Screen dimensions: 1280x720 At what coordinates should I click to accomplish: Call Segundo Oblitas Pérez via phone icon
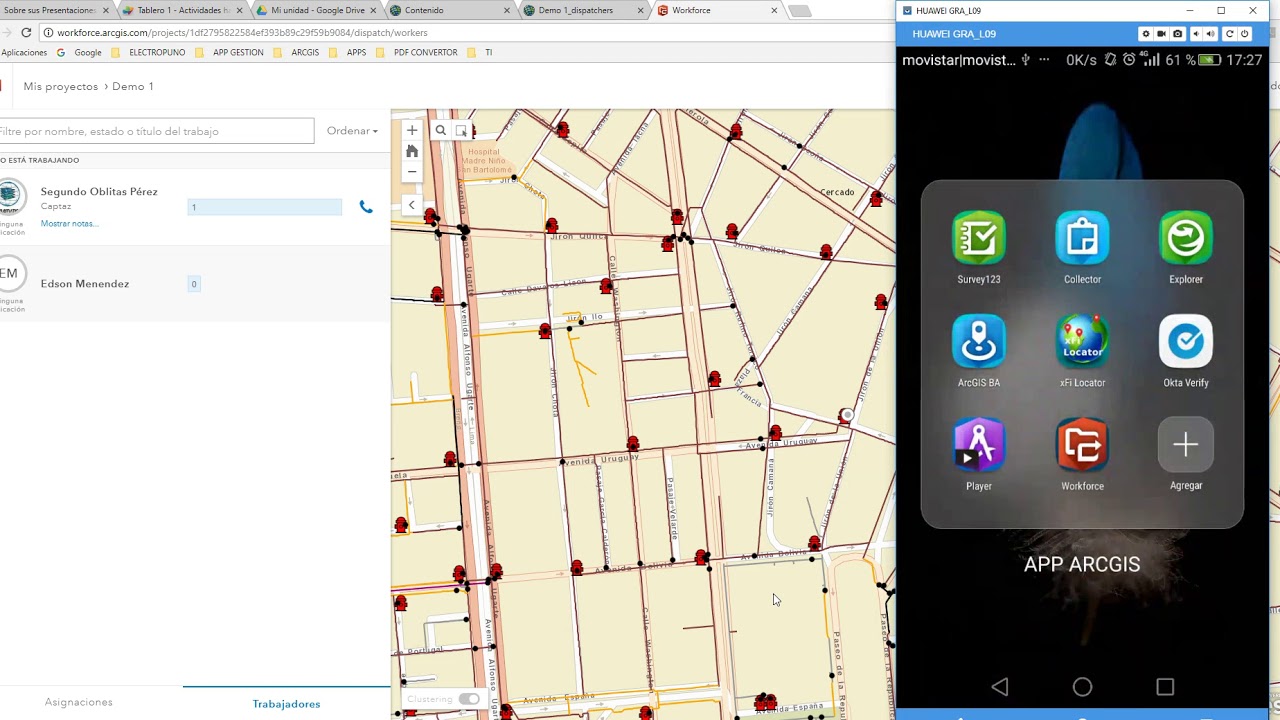(366, 207)
